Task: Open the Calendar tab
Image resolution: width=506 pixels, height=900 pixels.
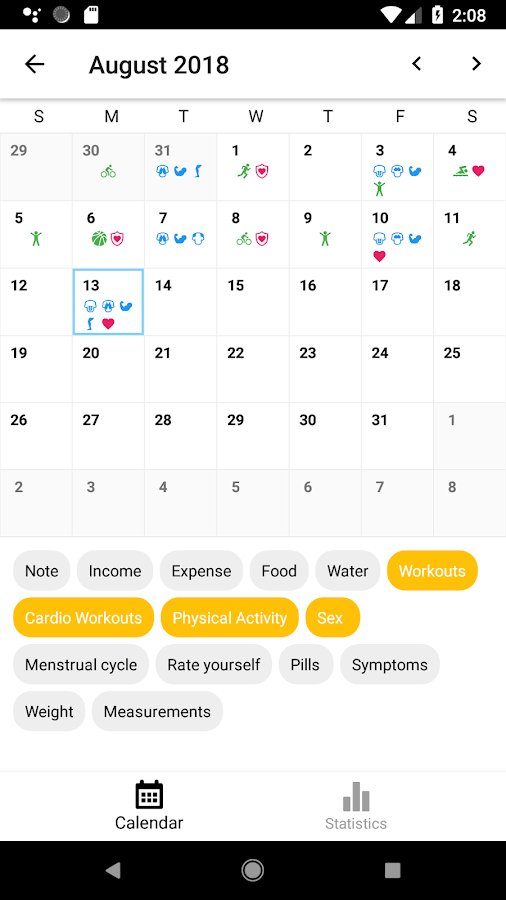Action: [x=149, y=806]
